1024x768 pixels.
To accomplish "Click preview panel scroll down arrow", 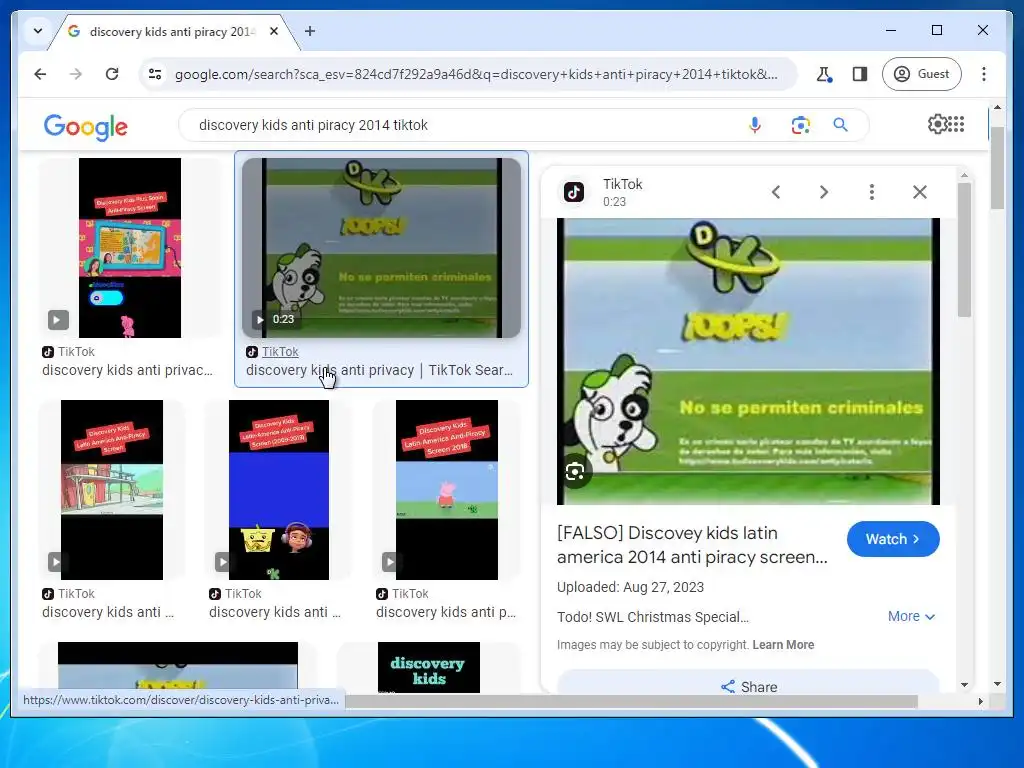I will point(965,685).
